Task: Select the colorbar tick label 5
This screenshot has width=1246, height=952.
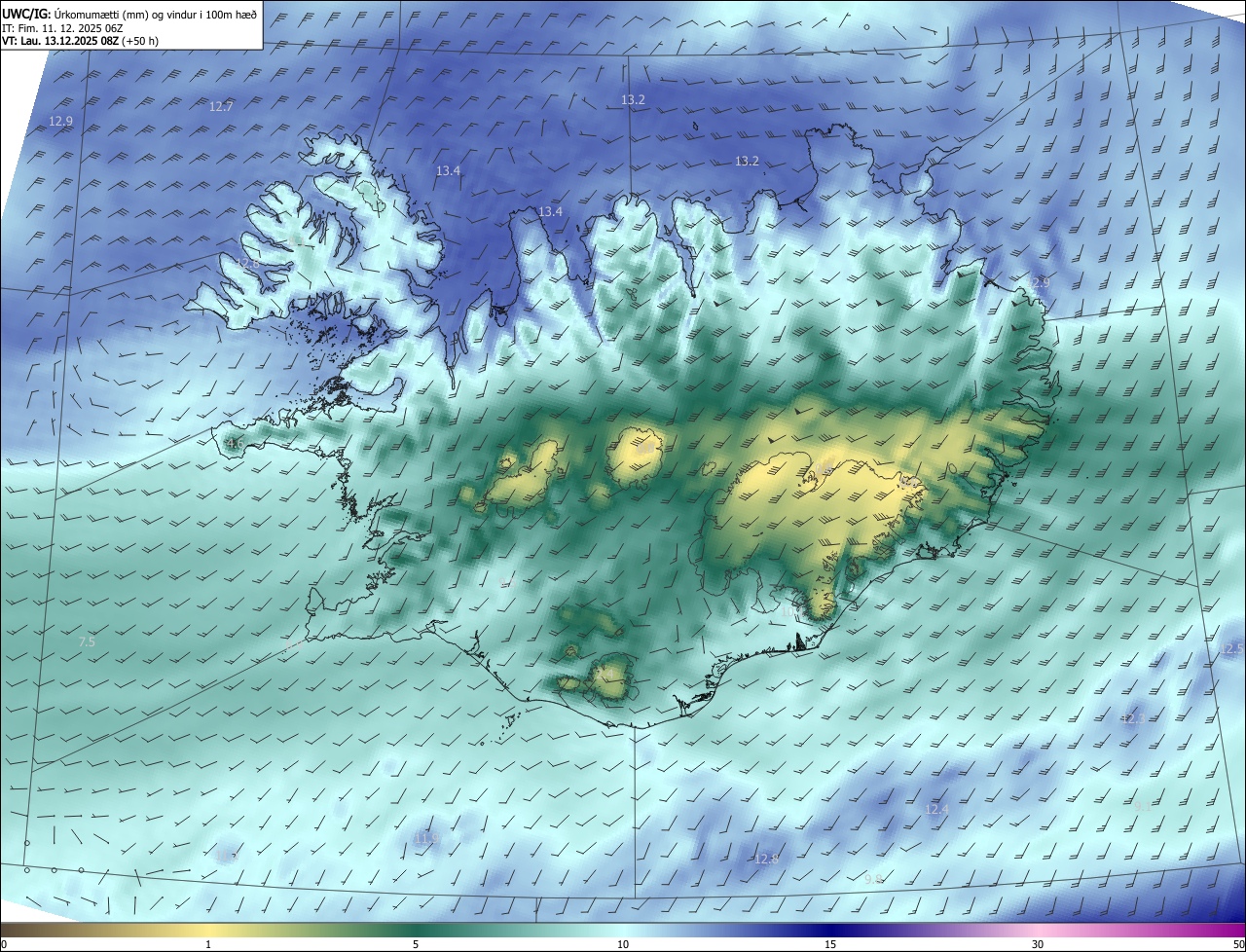Action: [x=416, y=944]
